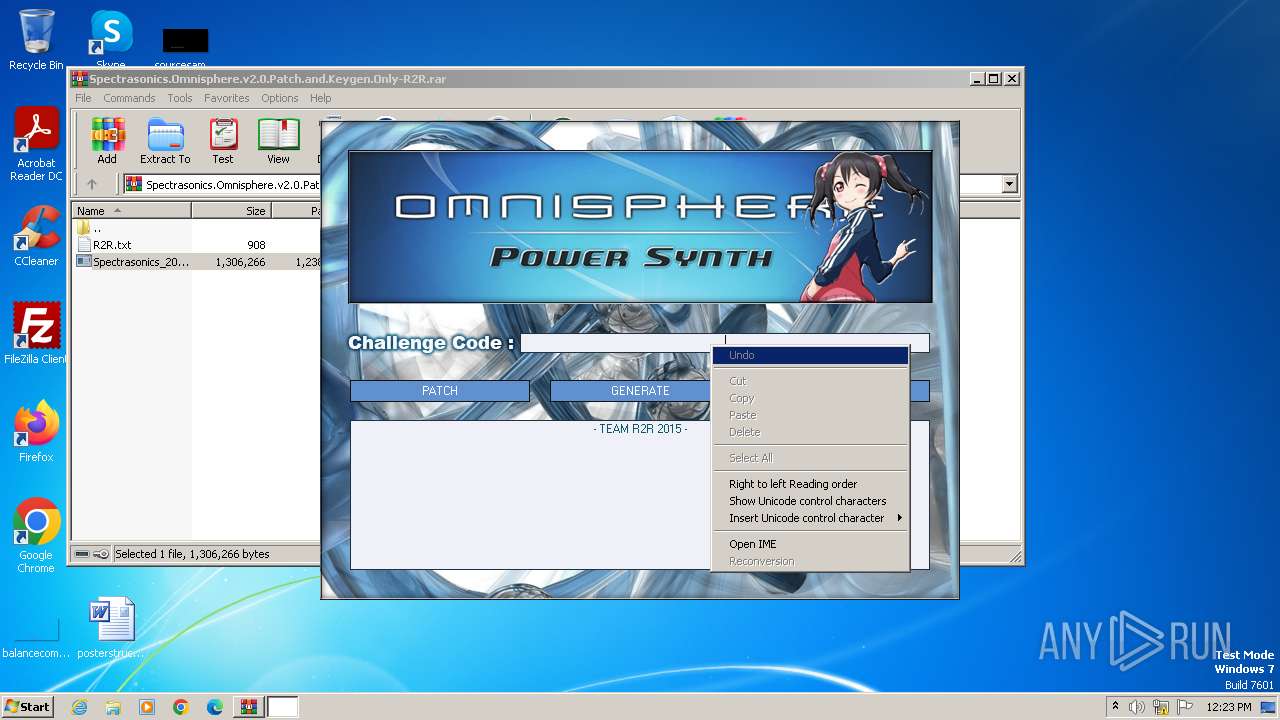Click the Challenge Code input field
The width and height of the screenshot is (1280, 720).
725,343
